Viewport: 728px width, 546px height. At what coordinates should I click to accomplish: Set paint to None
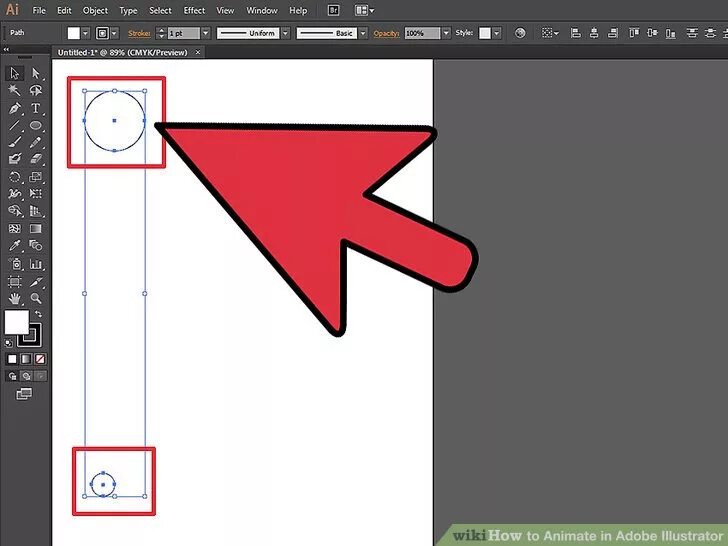[40, 359]
